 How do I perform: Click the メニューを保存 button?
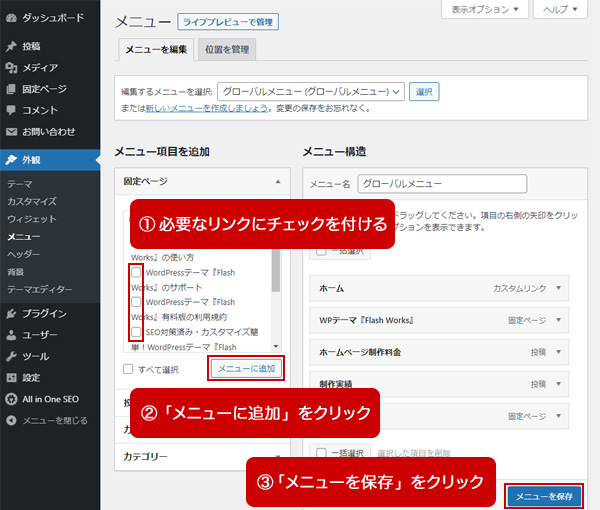pyautogui.click(x=544, y=496)
